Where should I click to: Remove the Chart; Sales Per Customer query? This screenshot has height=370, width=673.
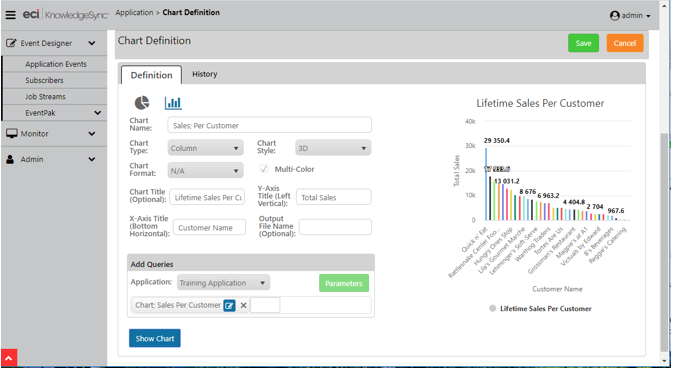[243, 306]
